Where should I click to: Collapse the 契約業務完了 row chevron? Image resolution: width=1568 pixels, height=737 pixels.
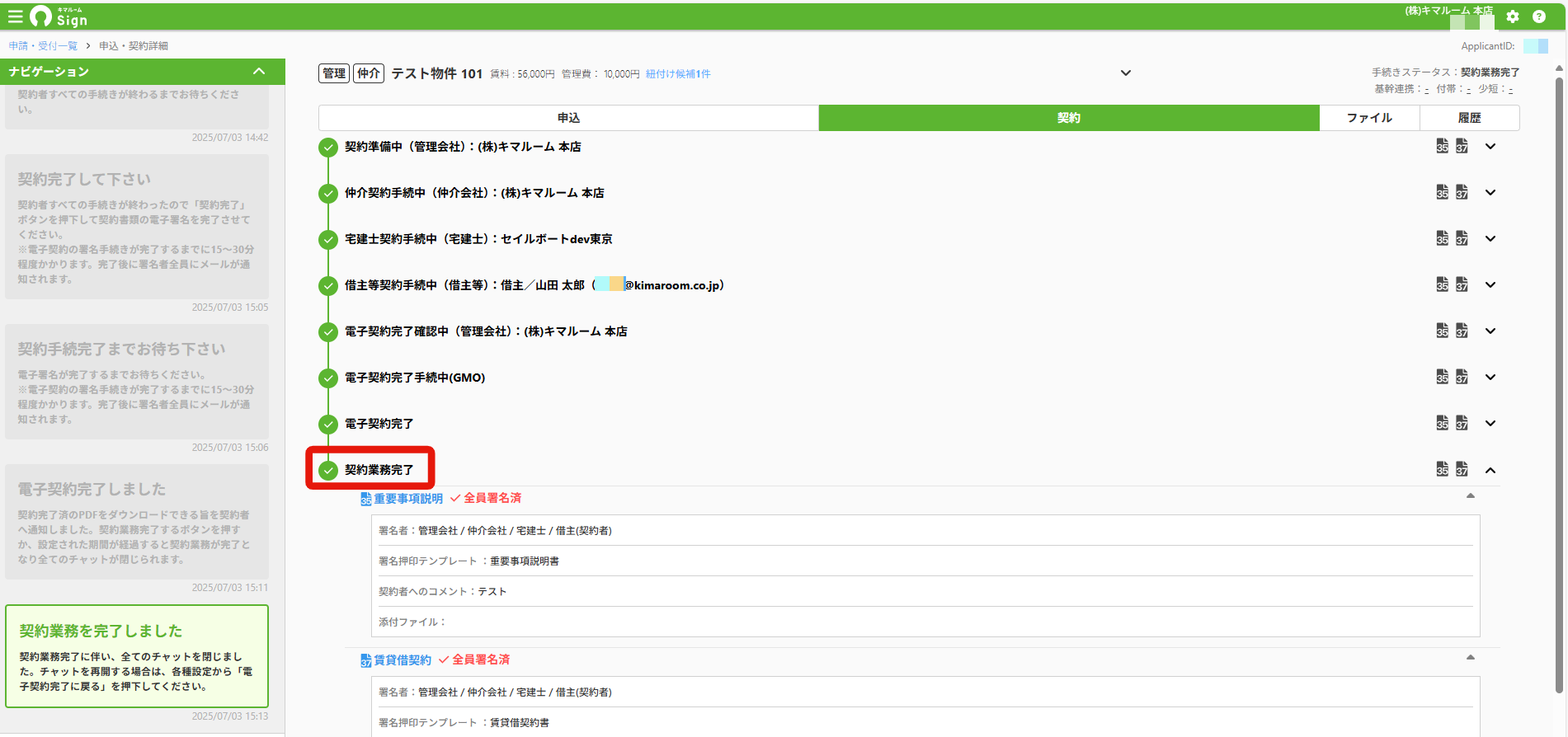1490,470
